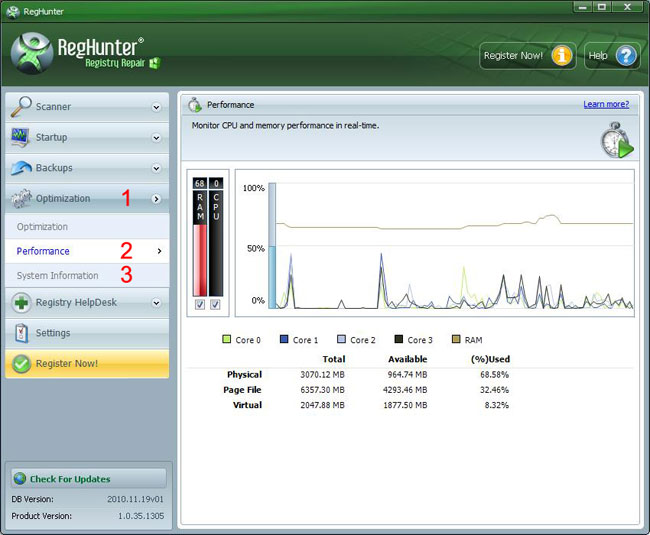
Task: Click the Settings clipboard icon
Action: coord(20,333)
